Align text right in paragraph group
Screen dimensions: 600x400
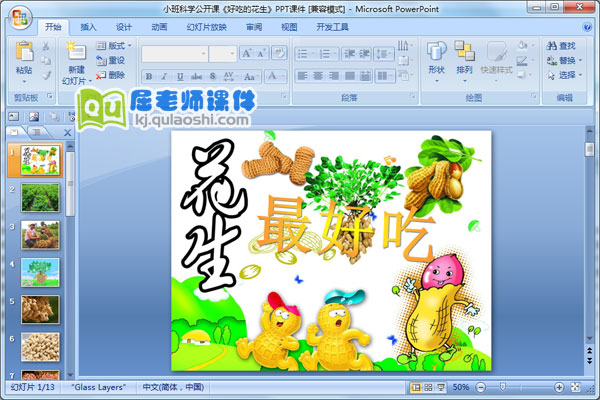pyautogui.click(x=334, y=76)
